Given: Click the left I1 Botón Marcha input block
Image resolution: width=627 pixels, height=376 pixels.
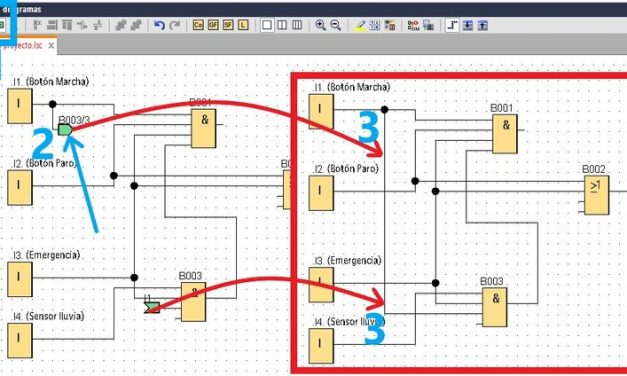Looking at the screenshot, I should pyautogui.click(x=20, y=106).
